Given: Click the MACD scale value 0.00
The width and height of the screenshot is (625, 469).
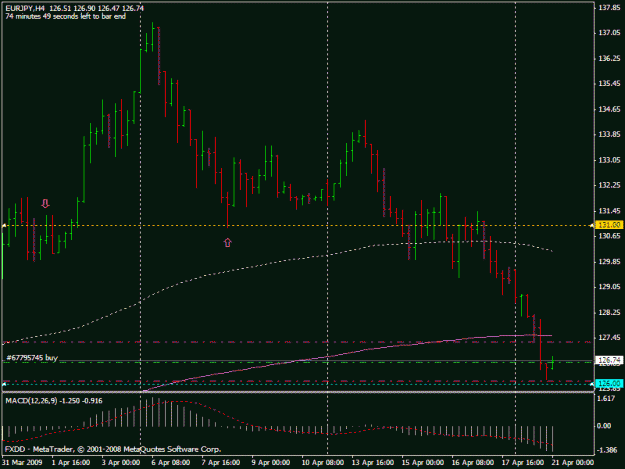Looking at the screenshot, I should tap(605, 426).
